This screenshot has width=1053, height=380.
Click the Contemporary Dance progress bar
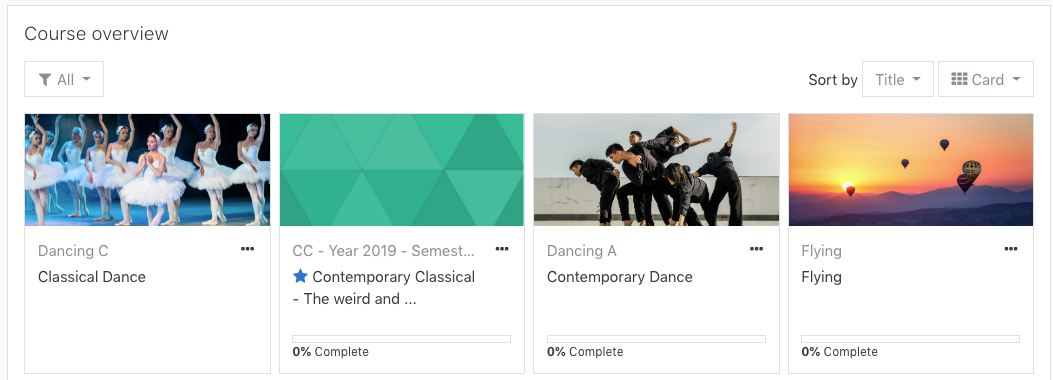tap(656, 339)
